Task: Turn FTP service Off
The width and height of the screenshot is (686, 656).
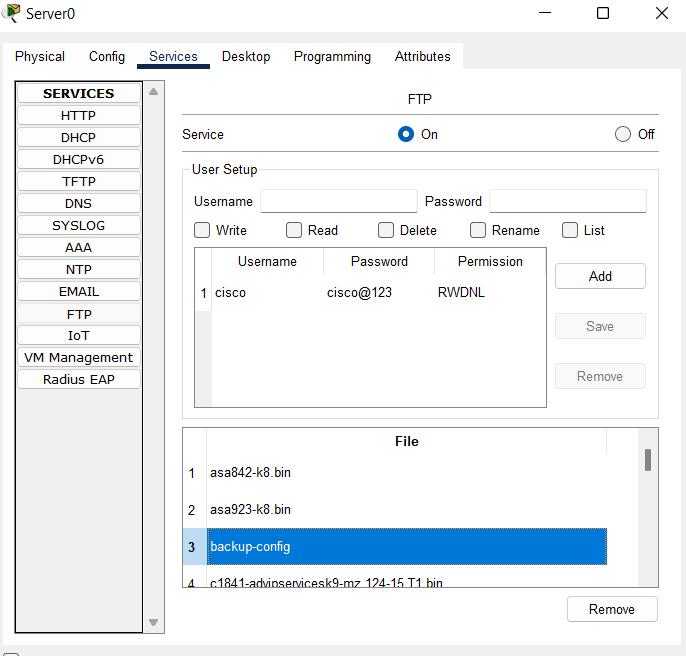Action: coord(623,134)
